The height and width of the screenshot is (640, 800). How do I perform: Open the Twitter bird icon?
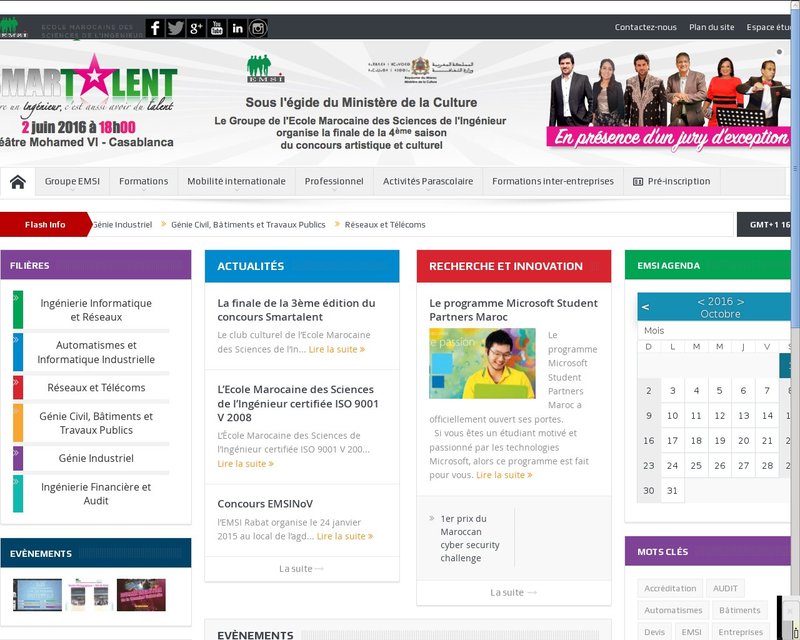click(x=176, y=28)
